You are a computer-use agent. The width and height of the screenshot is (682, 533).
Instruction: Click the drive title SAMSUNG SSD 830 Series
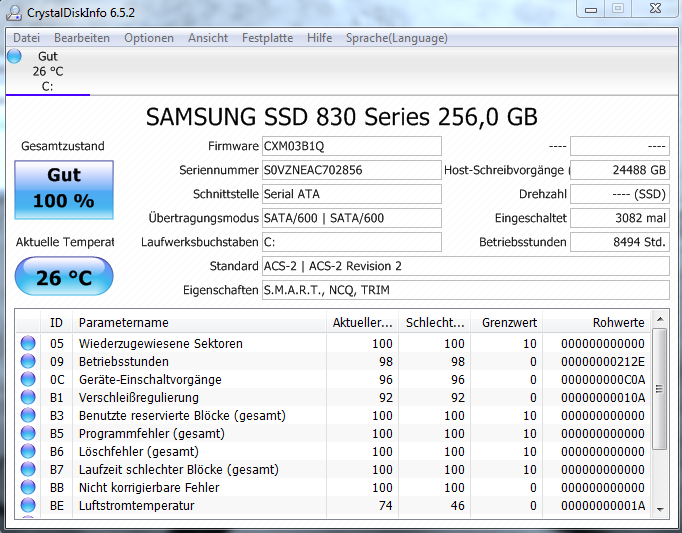[341, 117]
